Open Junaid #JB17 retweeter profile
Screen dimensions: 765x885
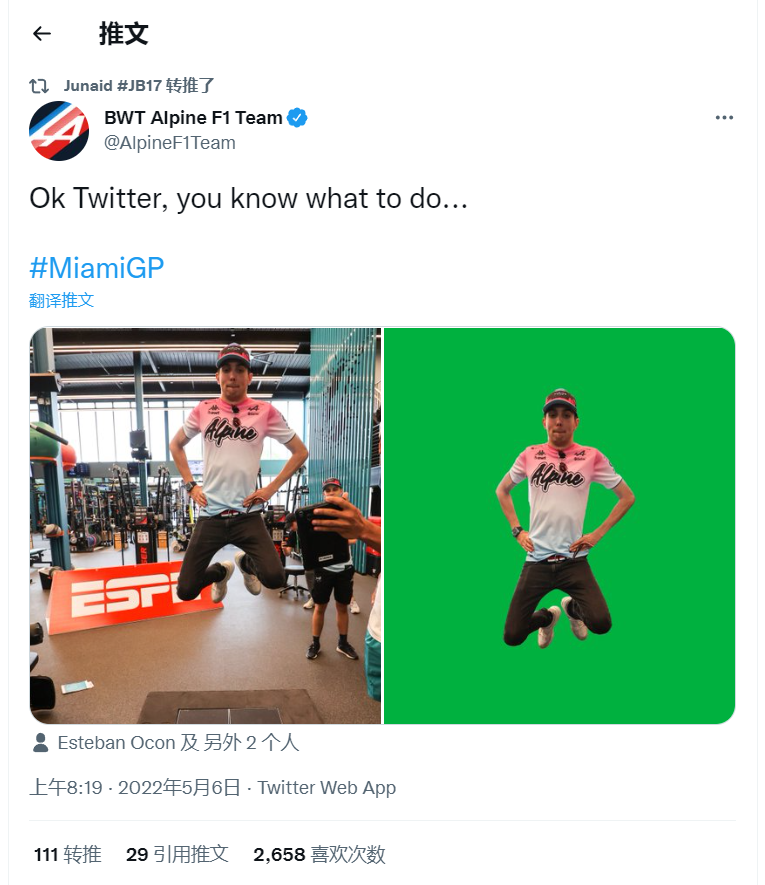point(112,86)
